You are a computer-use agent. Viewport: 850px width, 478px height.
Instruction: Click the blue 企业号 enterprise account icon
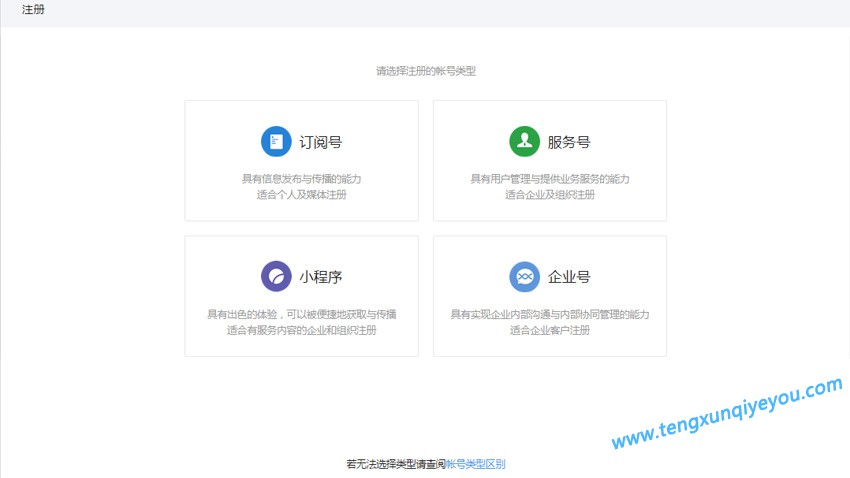coord(524,276)
